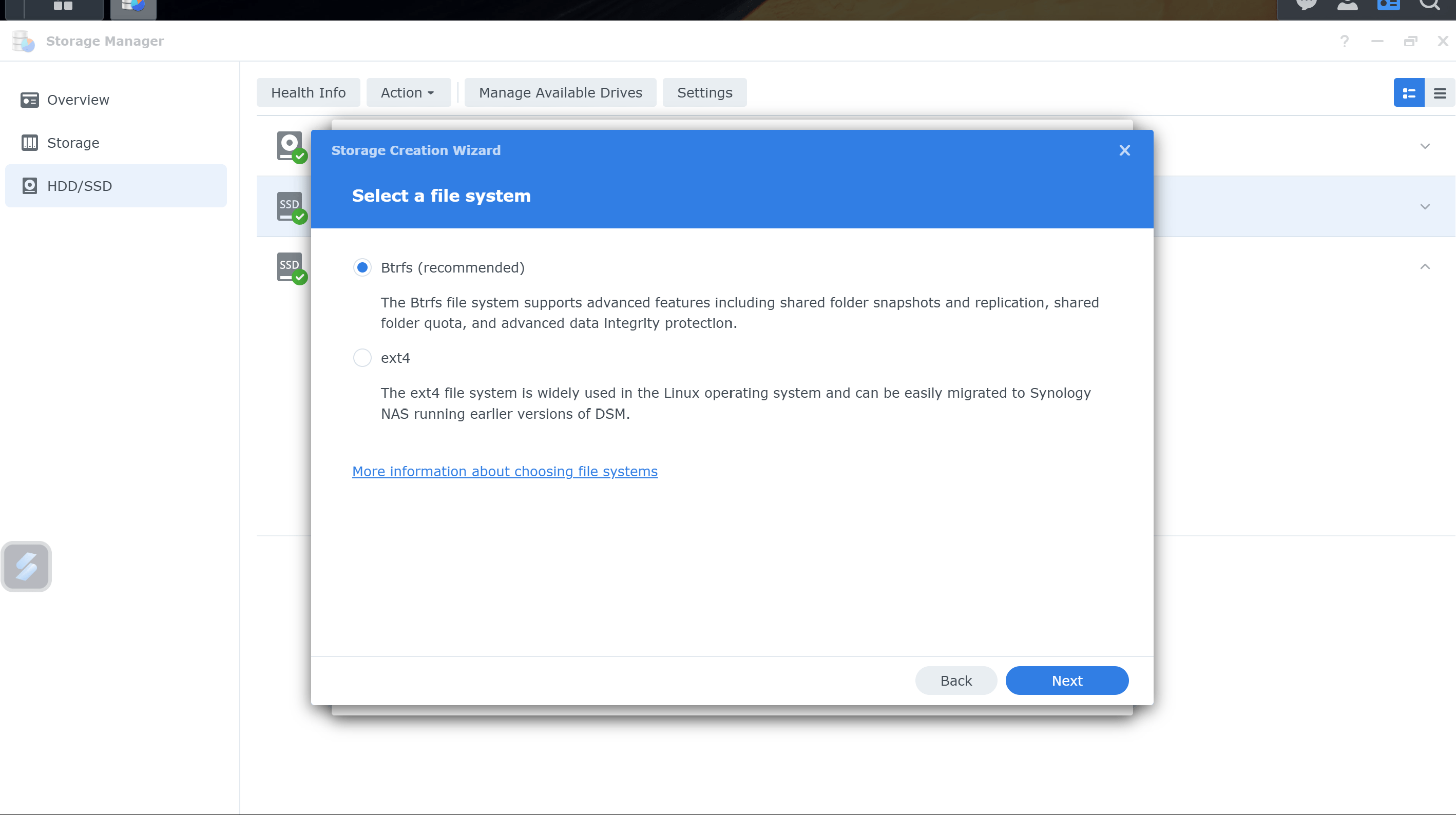Open the Overview sidebar section
This screenshot has height=815, width=1456.
coord(78,100)
